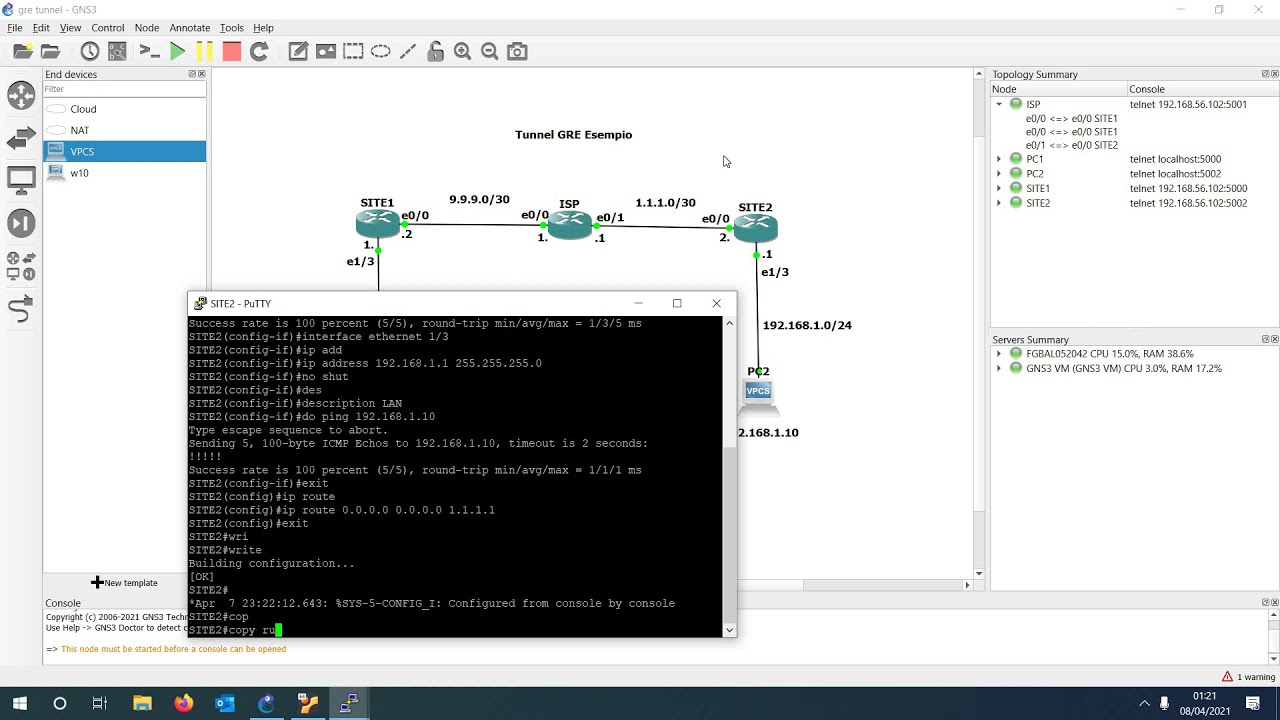Click the Tunnel GRE Esempio title text

573,135
